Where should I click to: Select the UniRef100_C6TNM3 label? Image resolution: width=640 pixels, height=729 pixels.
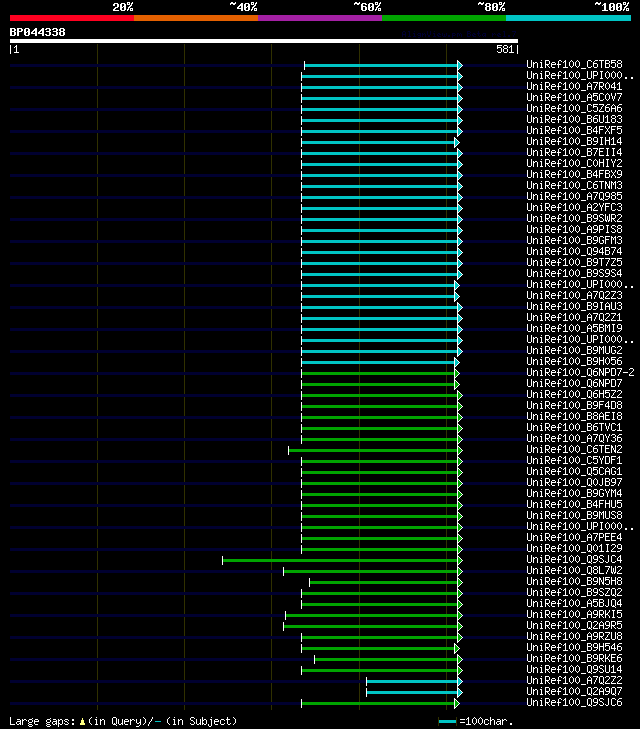click(574, 186)
